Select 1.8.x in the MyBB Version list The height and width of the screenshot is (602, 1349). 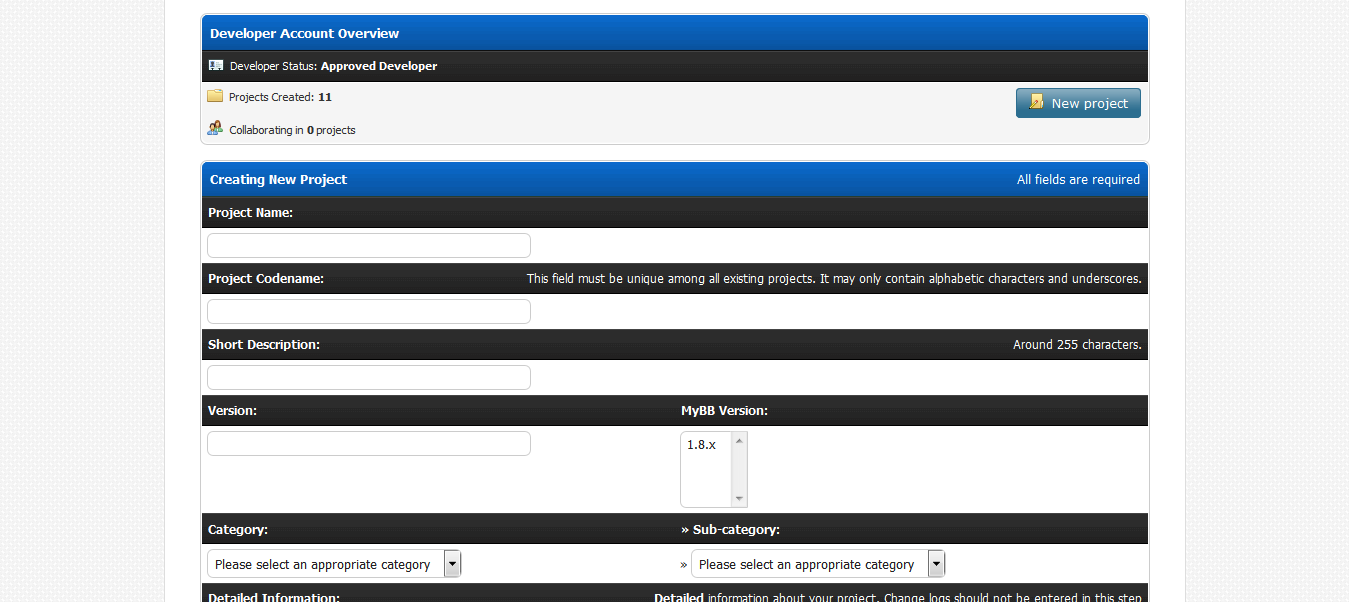pos(702,445)
